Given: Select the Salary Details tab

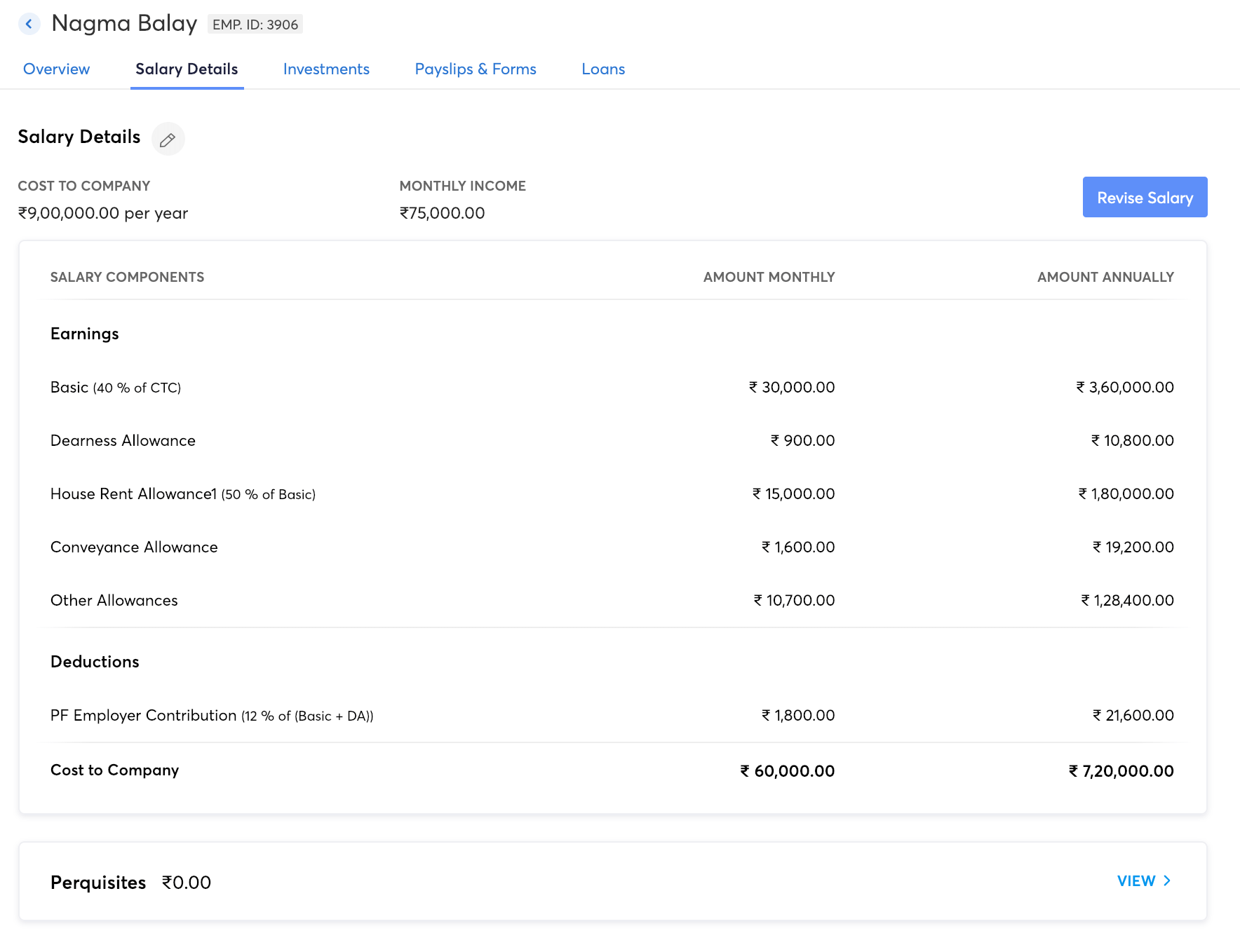Looking at the screenshot, I should pyautogui.click(x=187, y=69).
